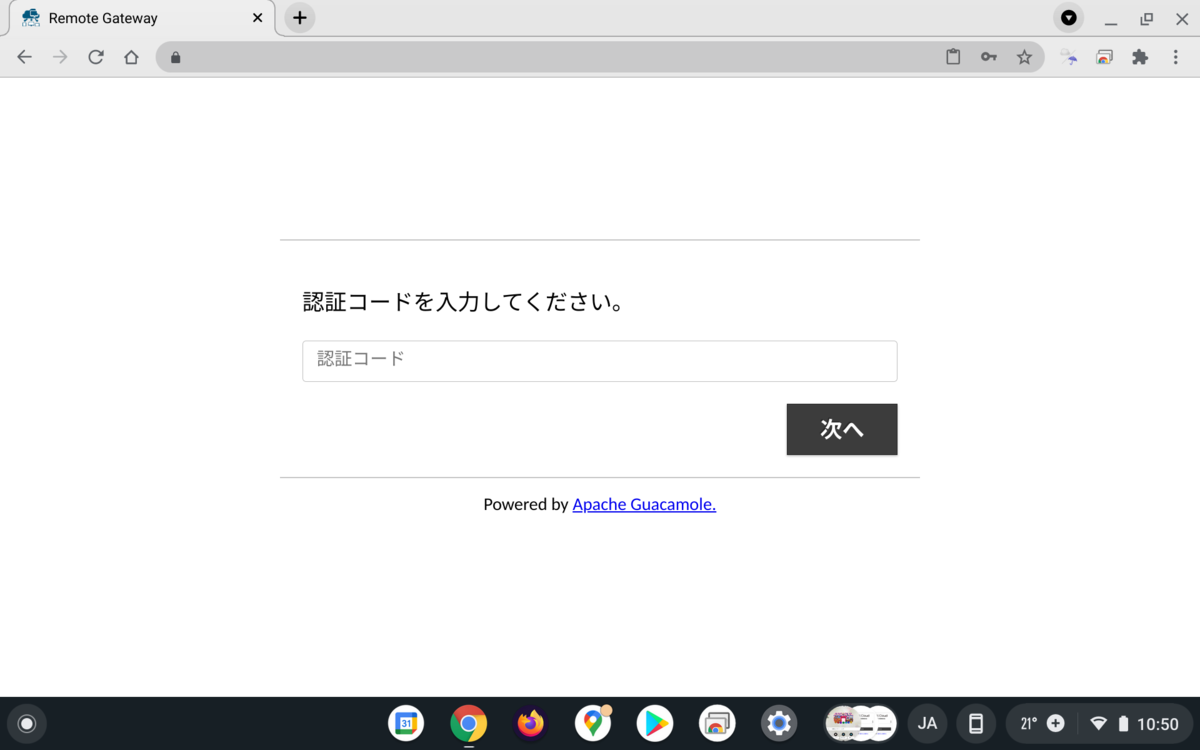Click the 次へ button
This screenshot has height=750, width=1200.
[x=842, y=429]
